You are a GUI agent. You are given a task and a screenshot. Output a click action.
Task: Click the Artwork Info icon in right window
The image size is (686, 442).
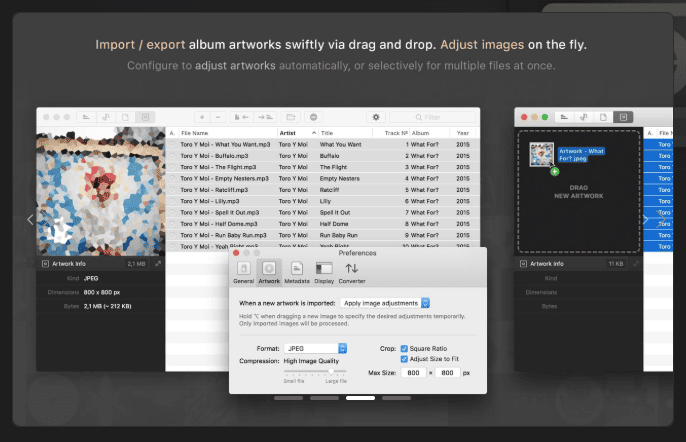523,263
